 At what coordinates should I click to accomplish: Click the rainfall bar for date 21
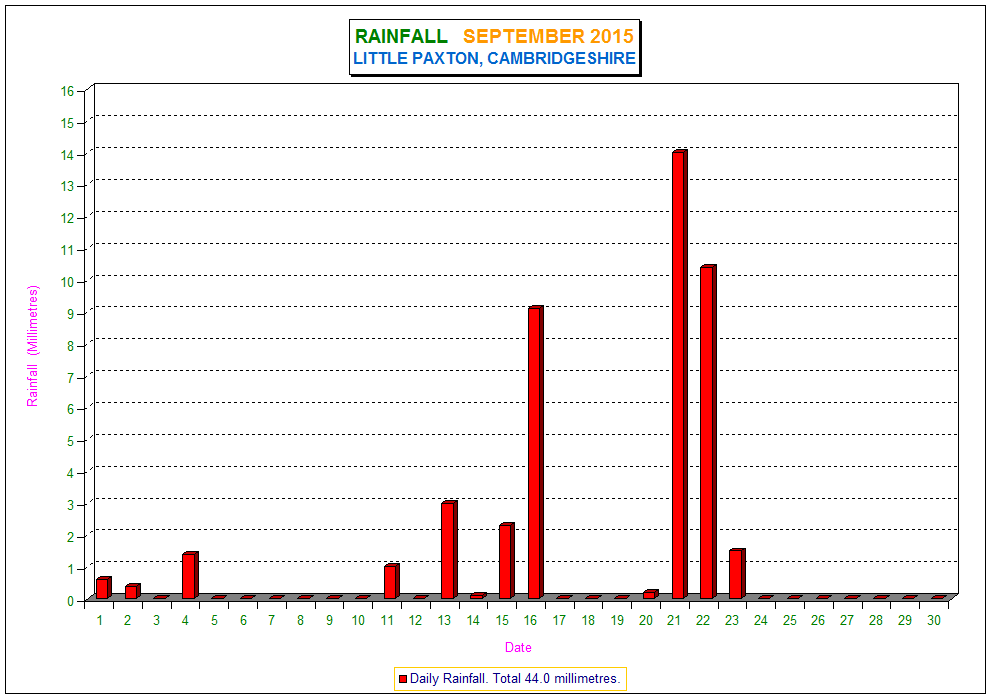coord(679,374)
